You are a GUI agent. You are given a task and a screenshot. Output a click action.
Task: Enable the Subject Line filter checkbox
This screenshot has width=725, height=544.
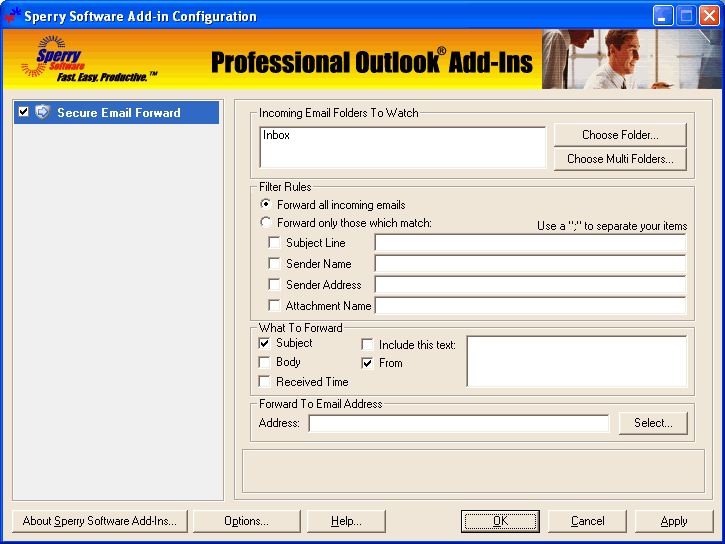coord(274,243)
